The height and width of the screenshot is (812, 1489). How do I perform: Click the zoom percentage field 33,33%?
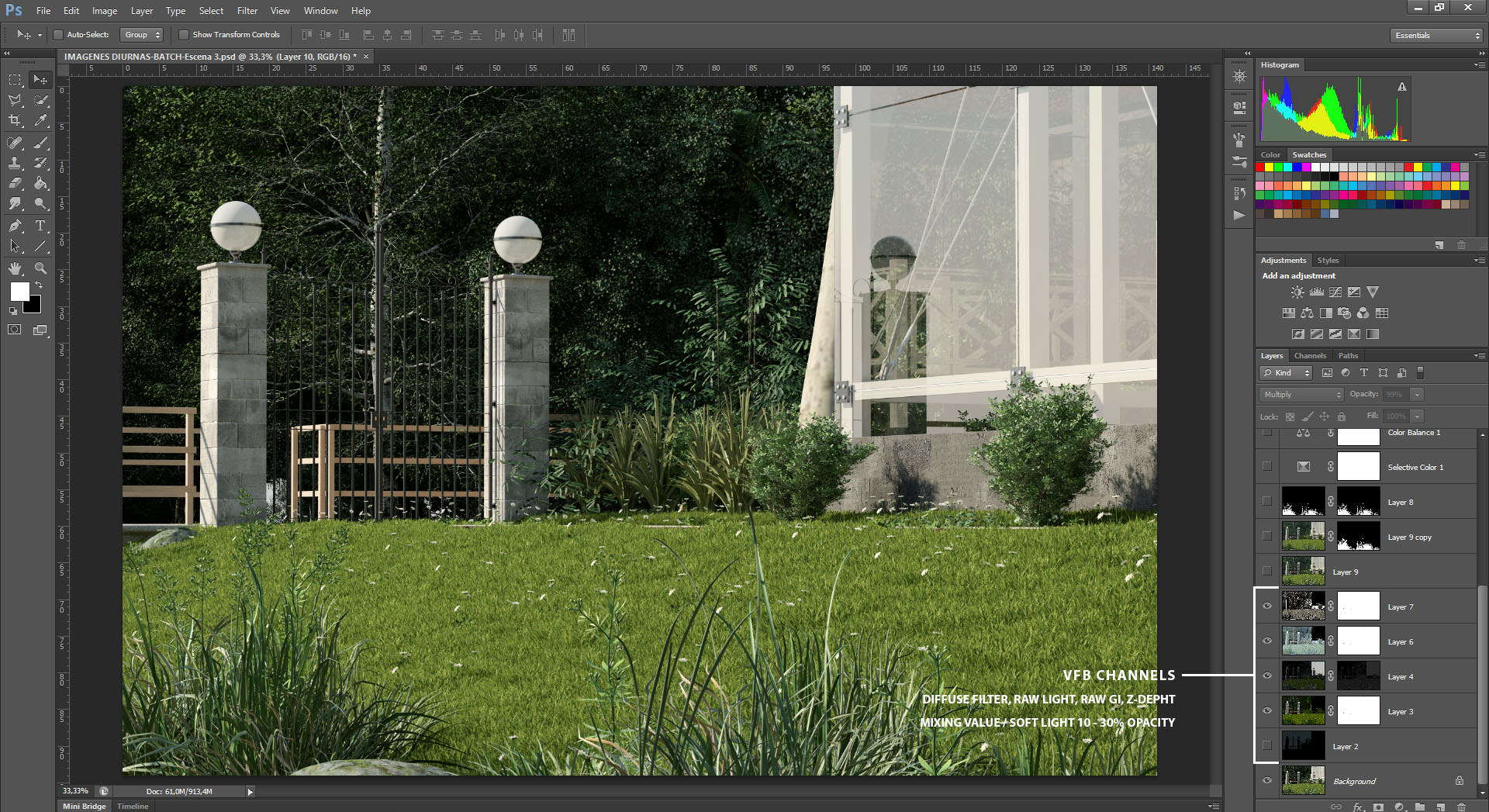pyautogui.click(x=76, y=791)
